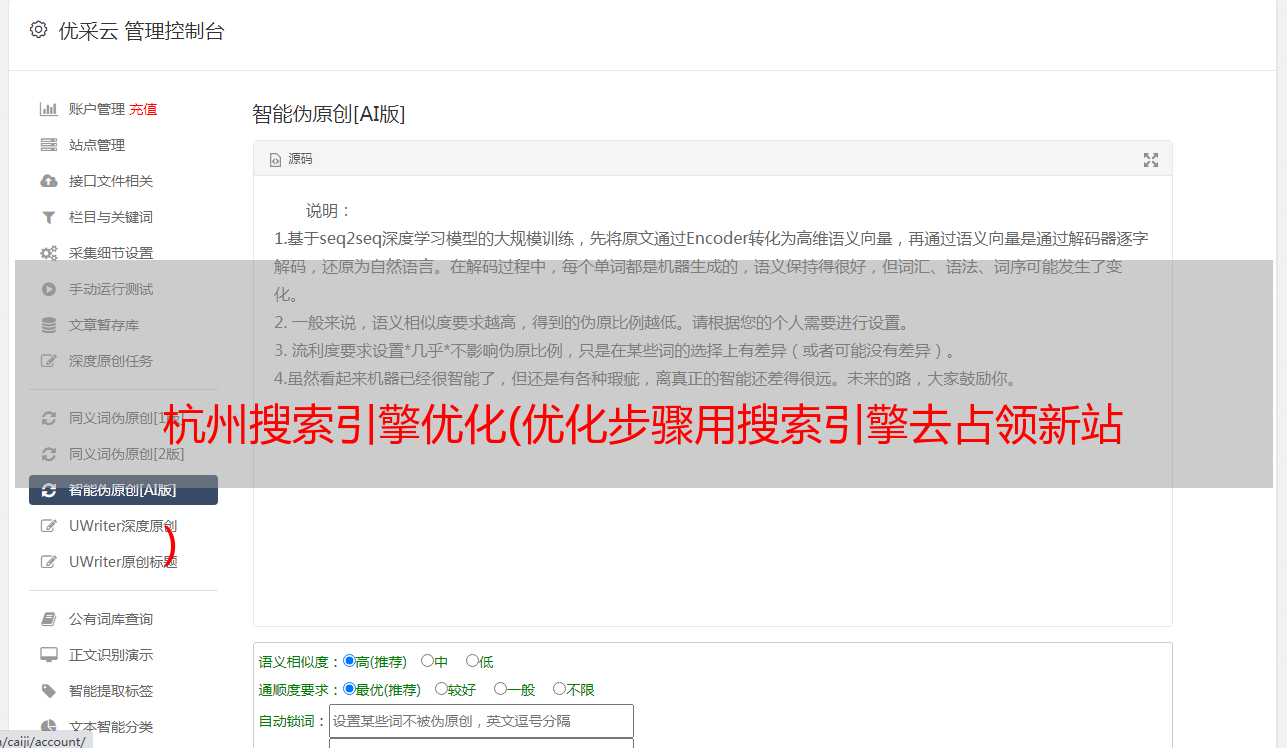Click the gear icon beside 优采云 管理控制台
1287x748 pixels.
pos(38,30)
